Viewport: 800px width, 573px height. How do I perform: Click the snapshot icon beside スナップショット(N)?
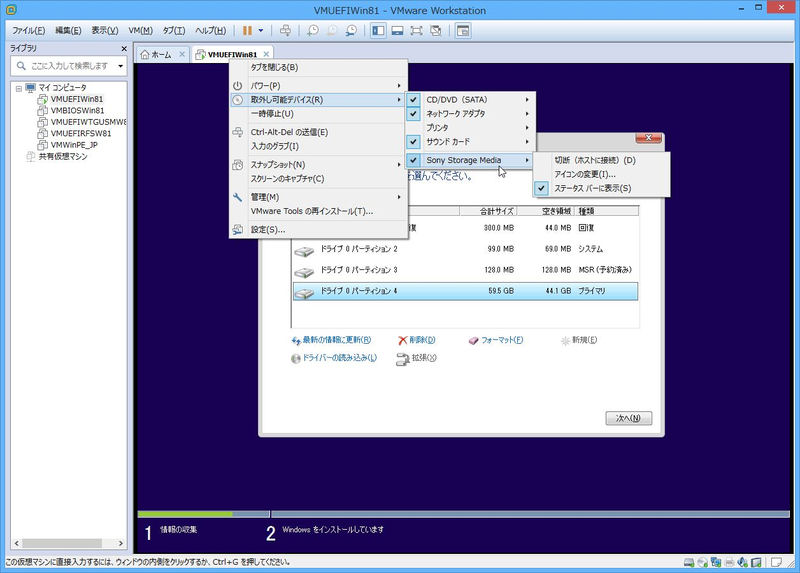coord(237,165)
